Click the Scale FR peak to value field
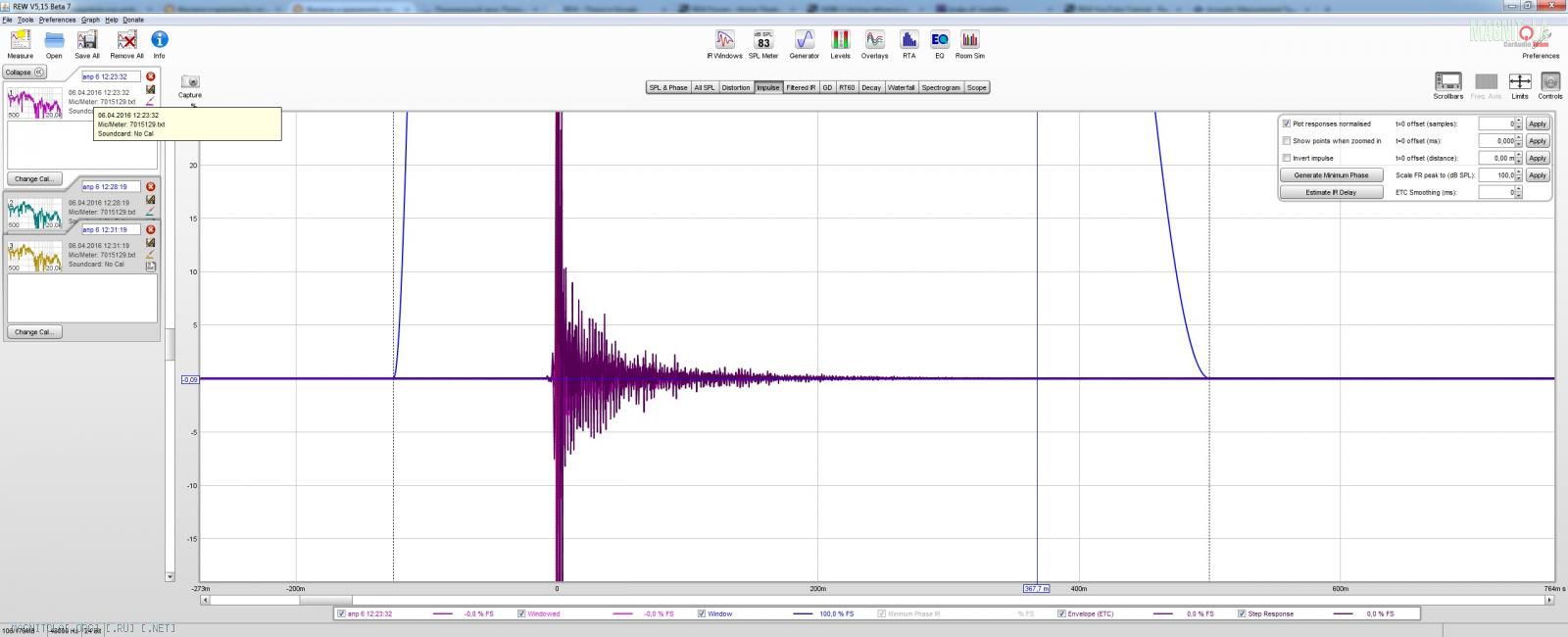Screen dimensions: 1568x637 [1496, 175]
